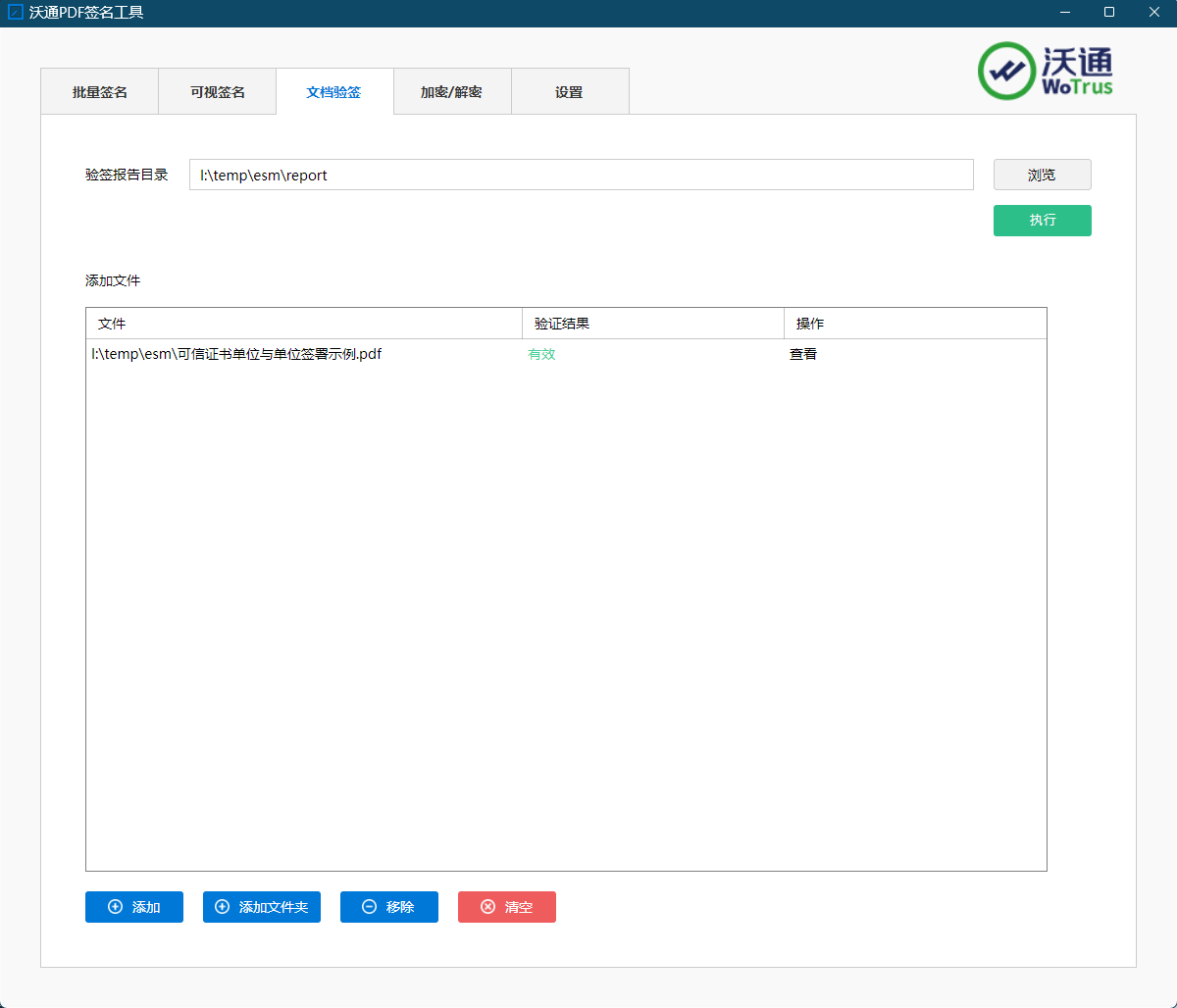
Task: Click the 操作 column header
Action: click(914, 324)
